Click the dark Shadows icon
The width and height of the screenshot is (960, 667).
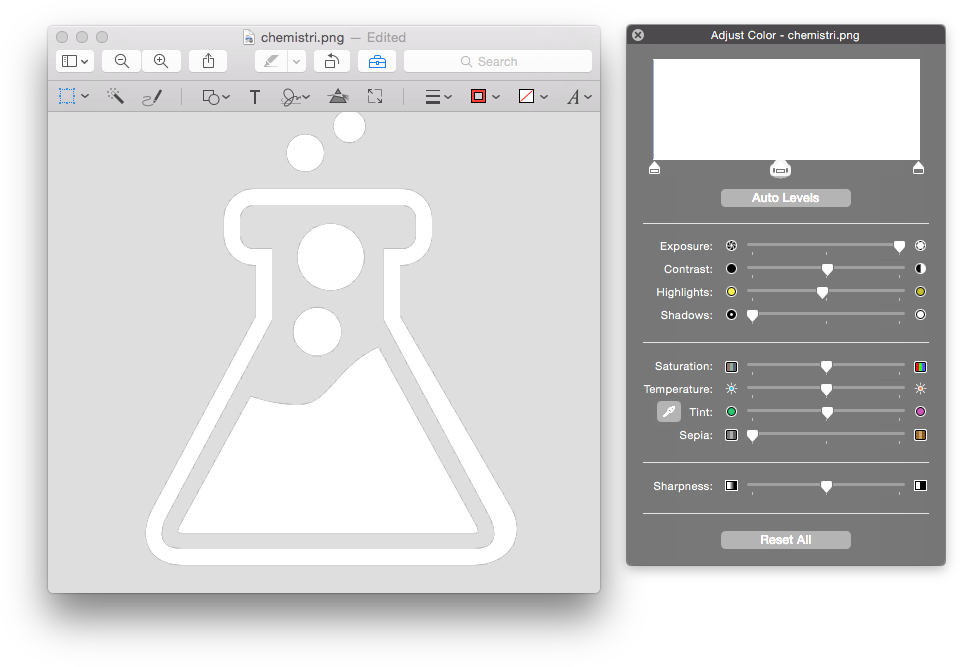pyautogui.click(x=732, y=315)
